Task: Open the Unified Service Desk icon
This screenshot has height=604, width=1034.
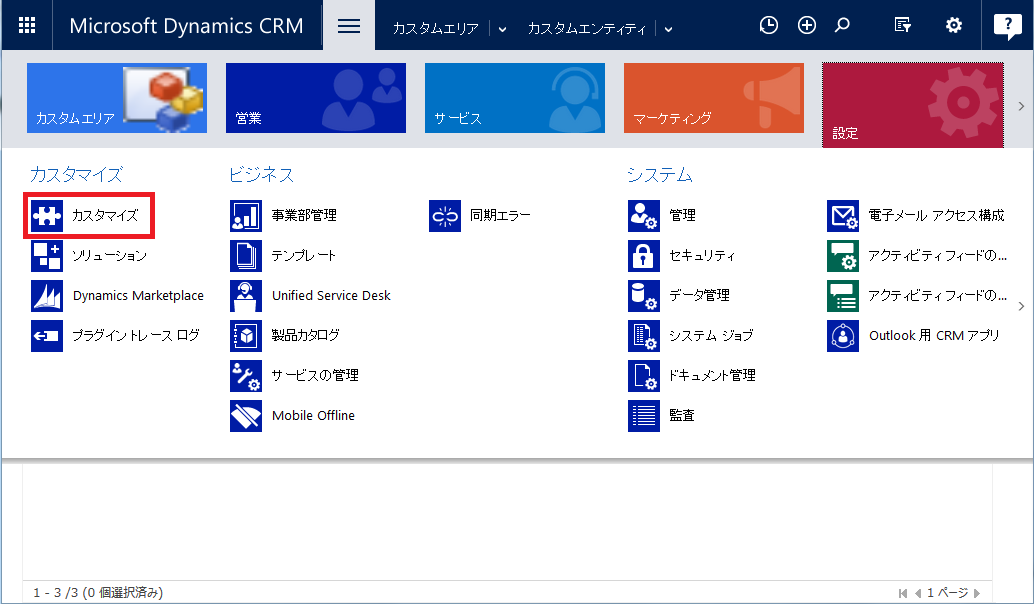Action: pyautogui.click(x=246, y=296)
